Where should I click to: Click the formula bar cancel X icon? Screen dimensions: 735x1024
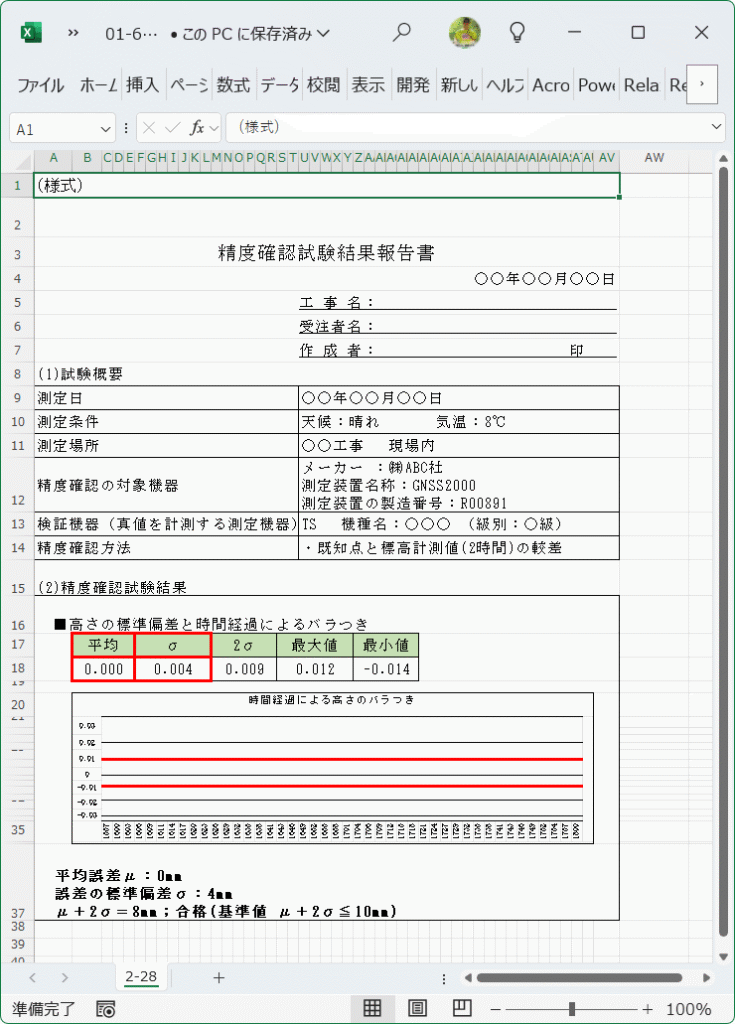(x=149, y=128)
